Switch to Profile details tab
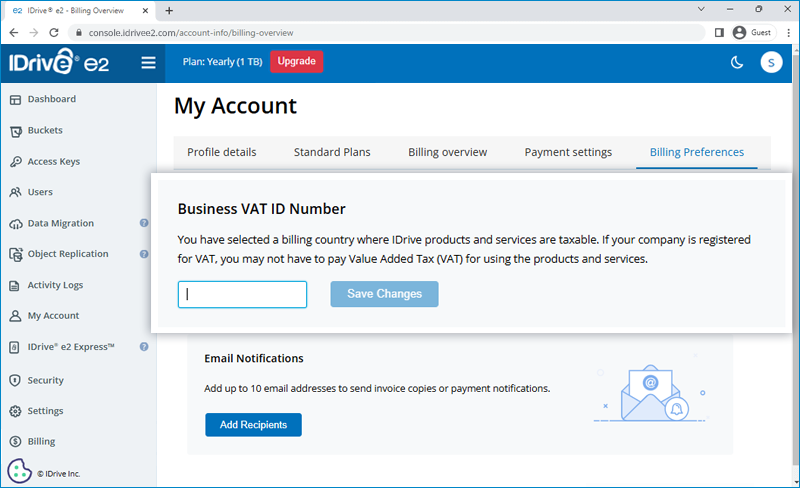800x488 pixels. click(221, 152)
